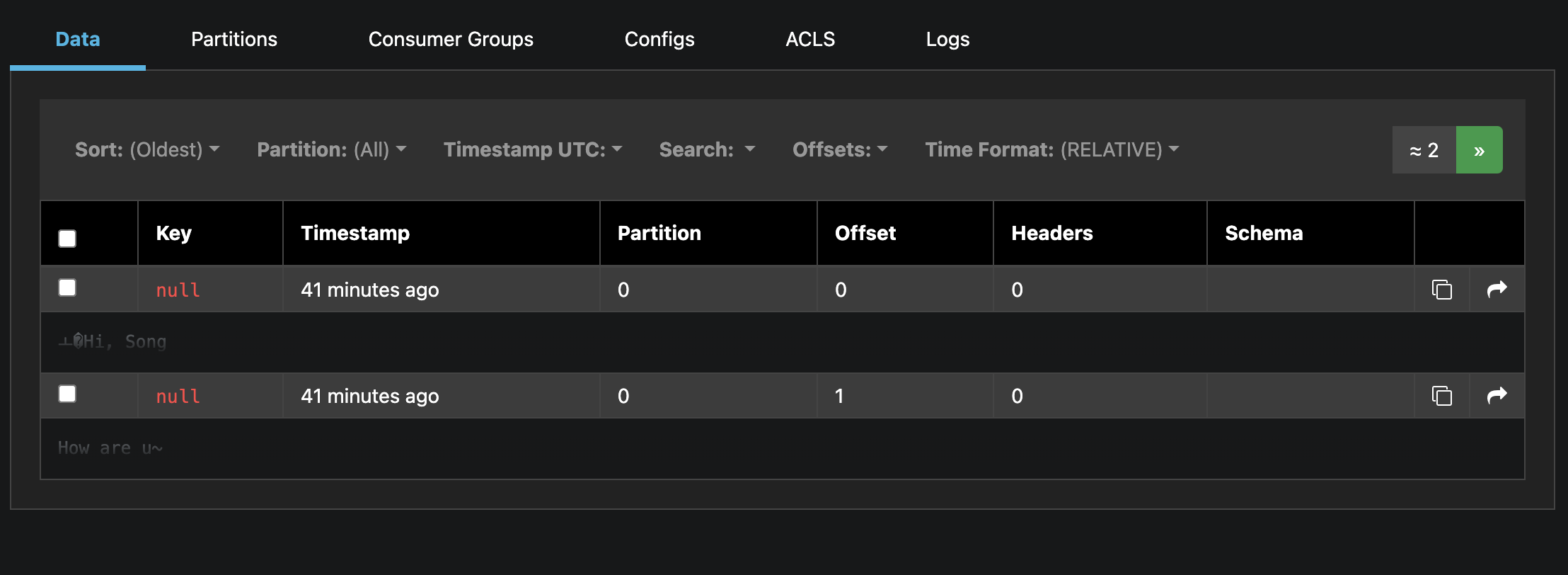1568x575 pixels.
Task: Change the Time Format (RELATIVE) dropdown
Action: (x=1051, y=149)
